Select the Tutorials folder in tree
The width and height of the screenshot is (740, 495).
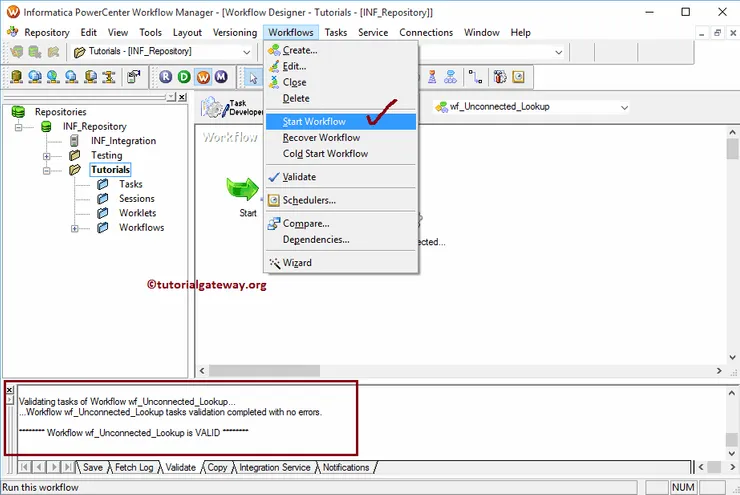coord(110,170)
